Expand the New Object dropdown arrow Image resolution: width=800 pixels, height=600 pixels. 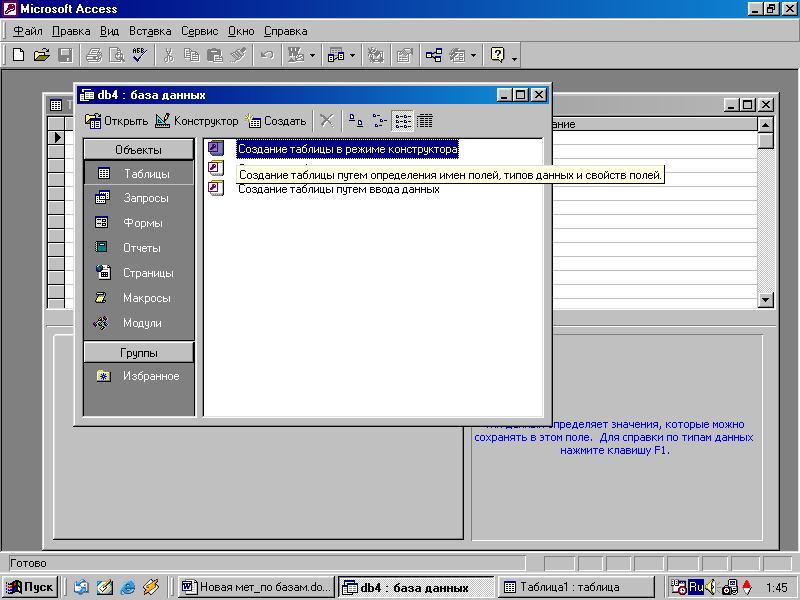(x=473, y=55)
